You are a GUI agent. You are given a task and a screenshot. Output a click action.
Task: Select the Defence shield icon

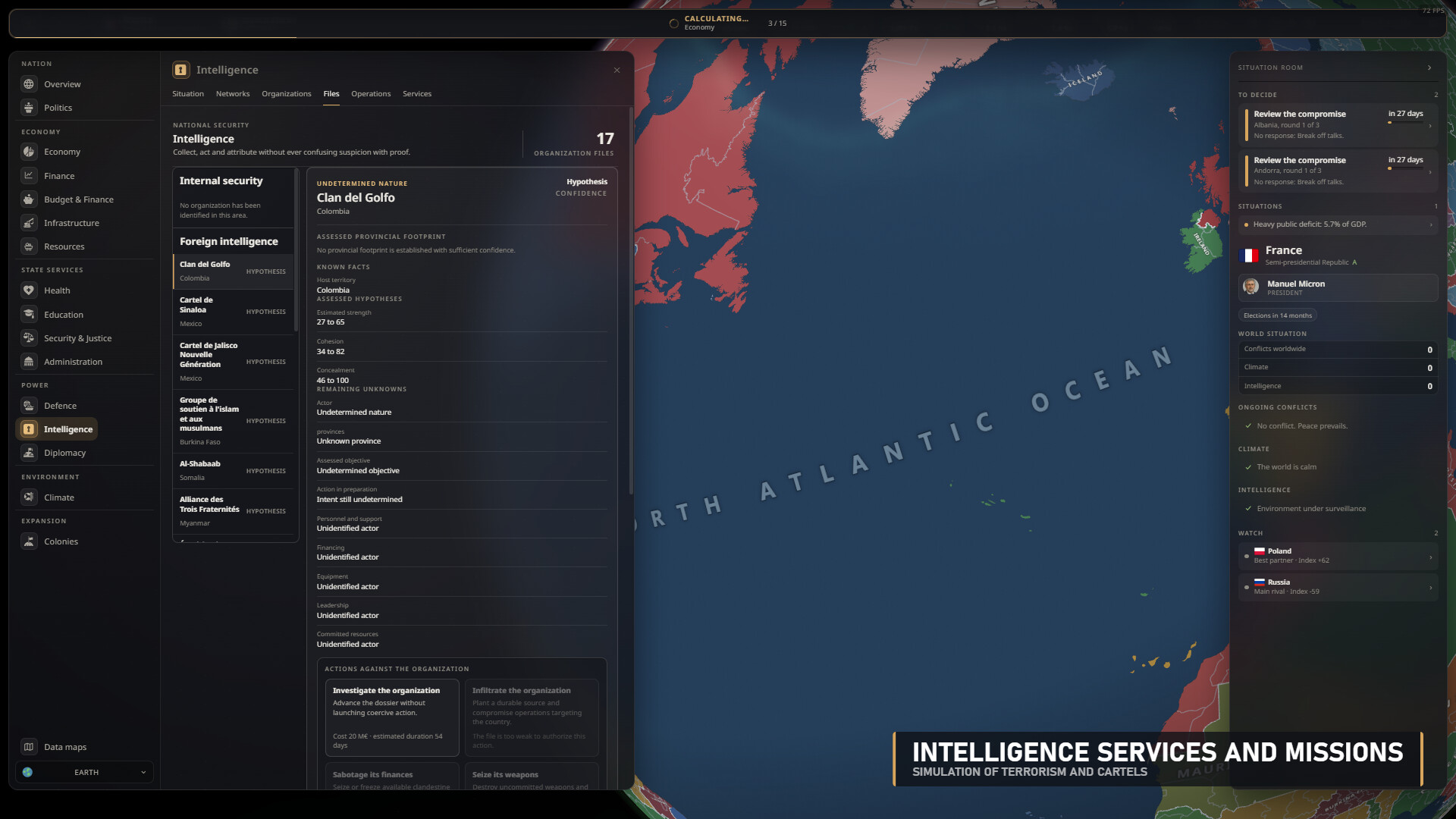tap(29, 406)
